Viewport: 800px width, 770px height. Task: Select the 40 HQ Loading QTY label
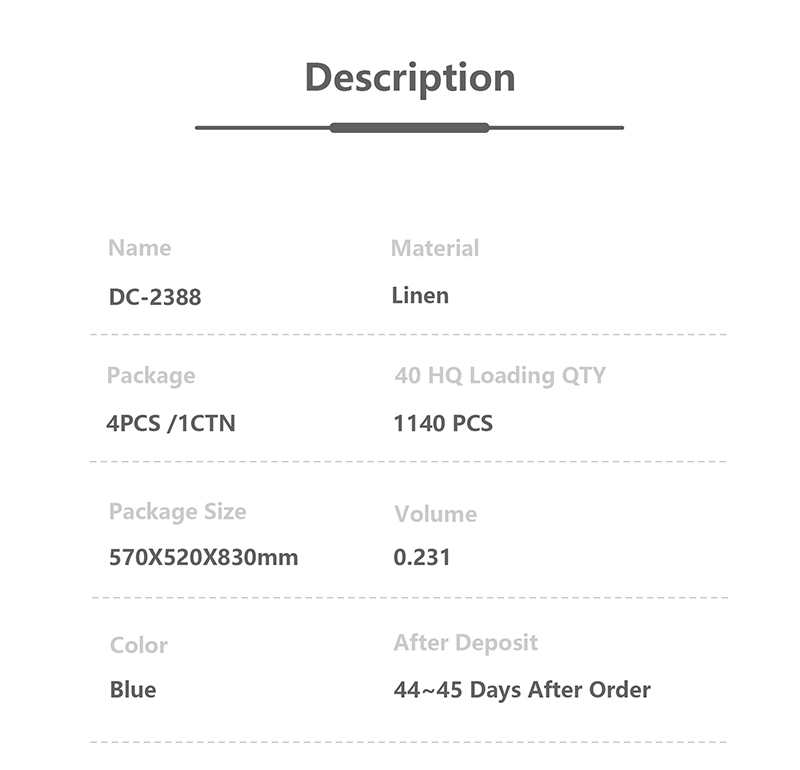[500, 376]
